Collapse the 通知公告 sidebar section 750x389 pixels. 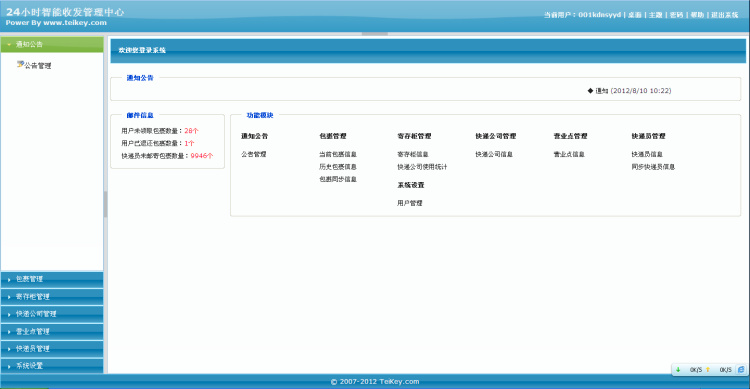(52, 44)
